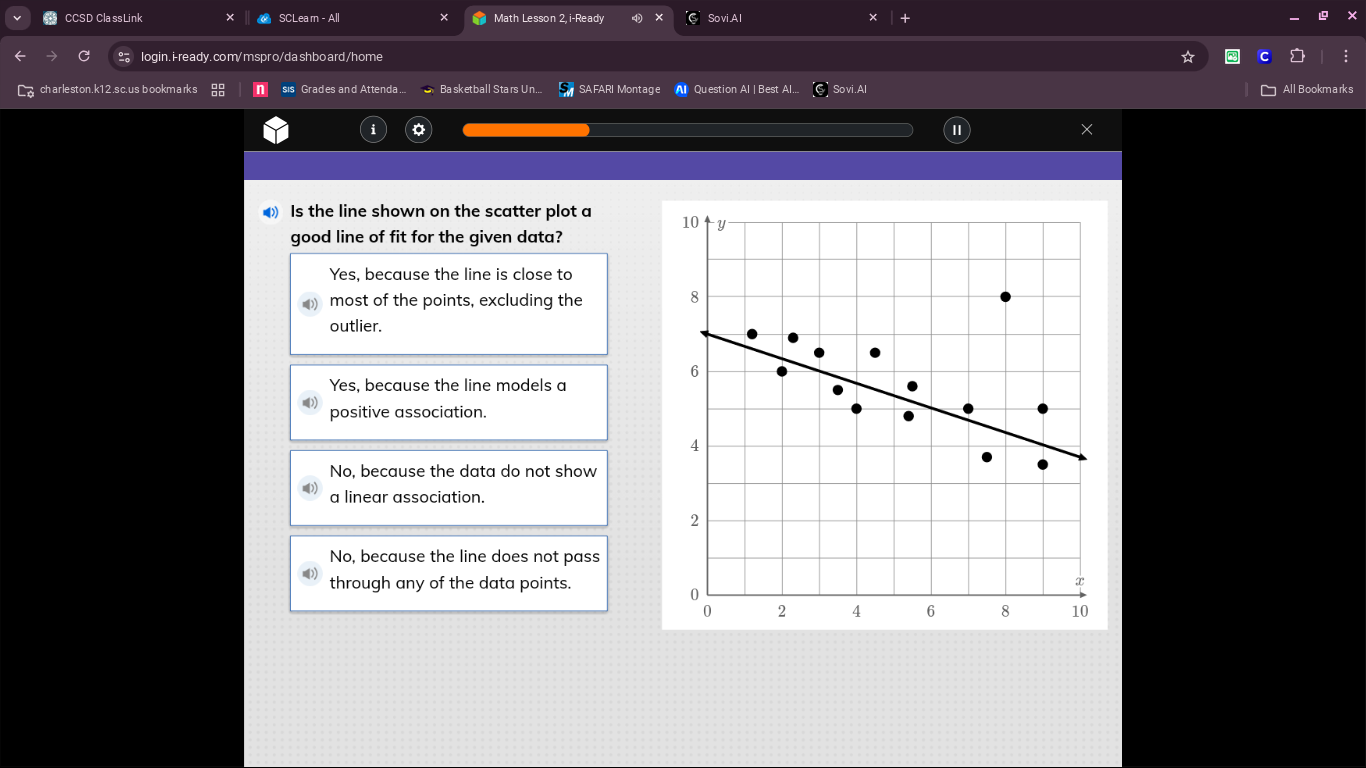Open the Chrome three-dot menu
The width and height of the screenshot is (1366, 768).
(1344, 57)
